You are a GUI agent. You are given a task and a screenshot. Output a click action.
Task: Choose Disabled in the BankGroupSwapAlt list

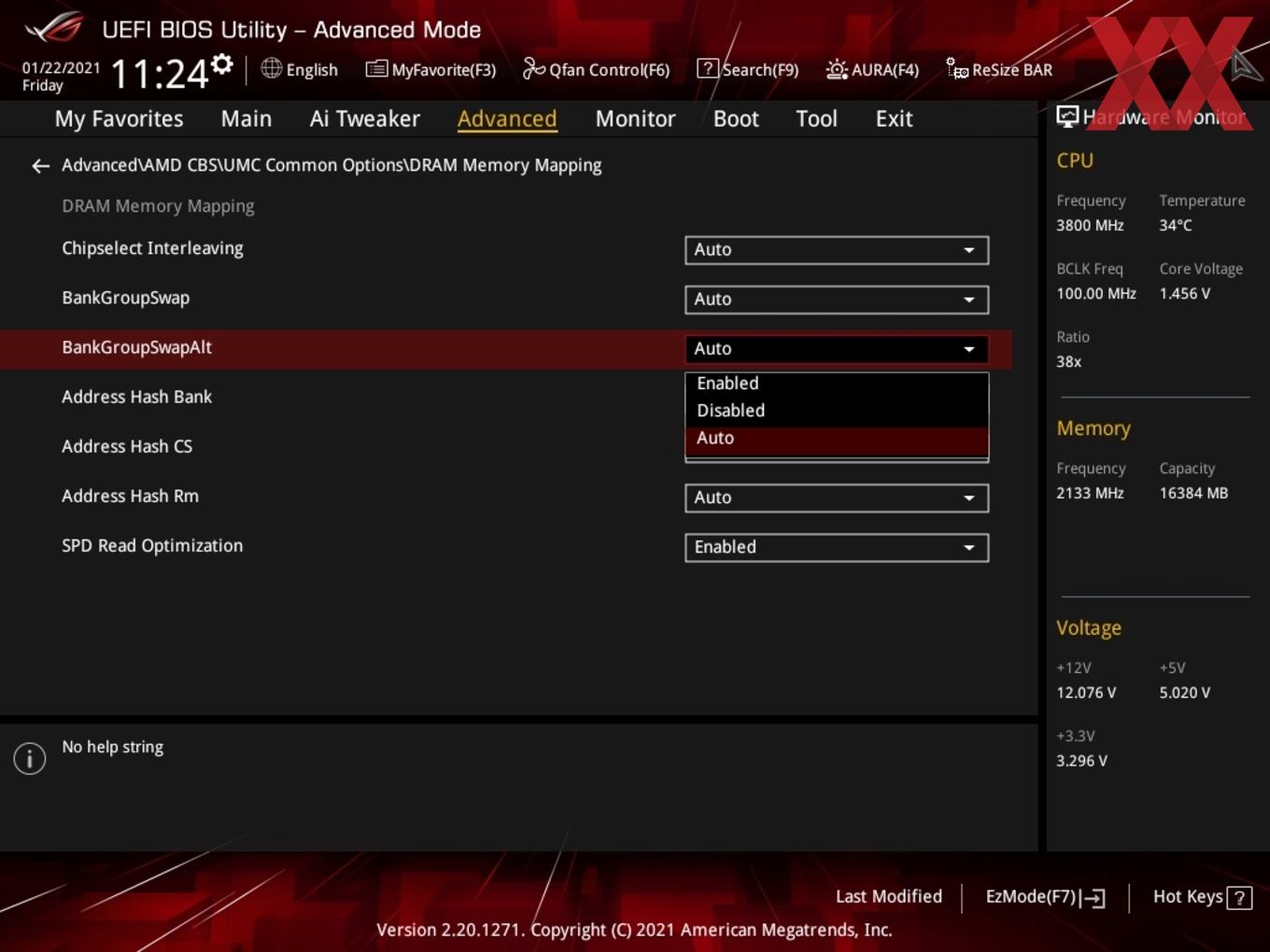[x=837, y=411]
